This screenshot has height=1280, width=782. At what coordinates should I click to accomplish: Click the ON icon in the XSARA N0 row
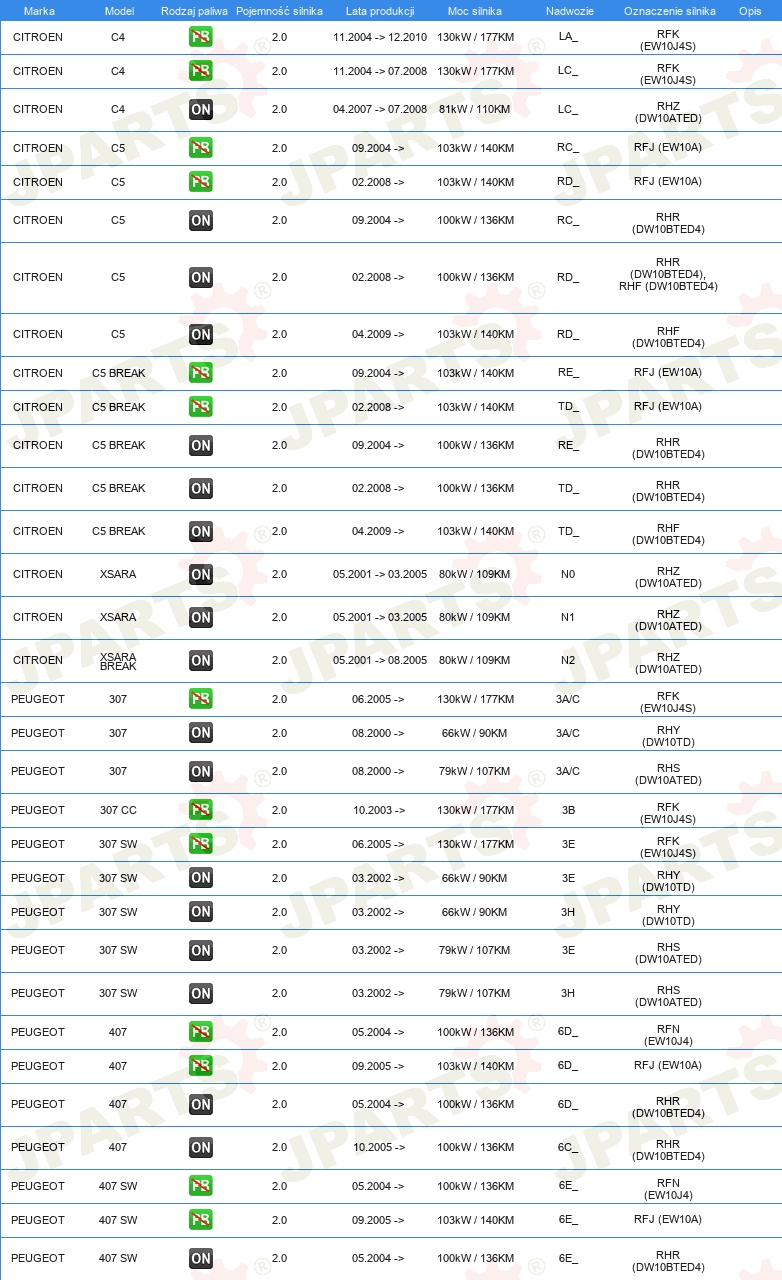click(200, 574)
